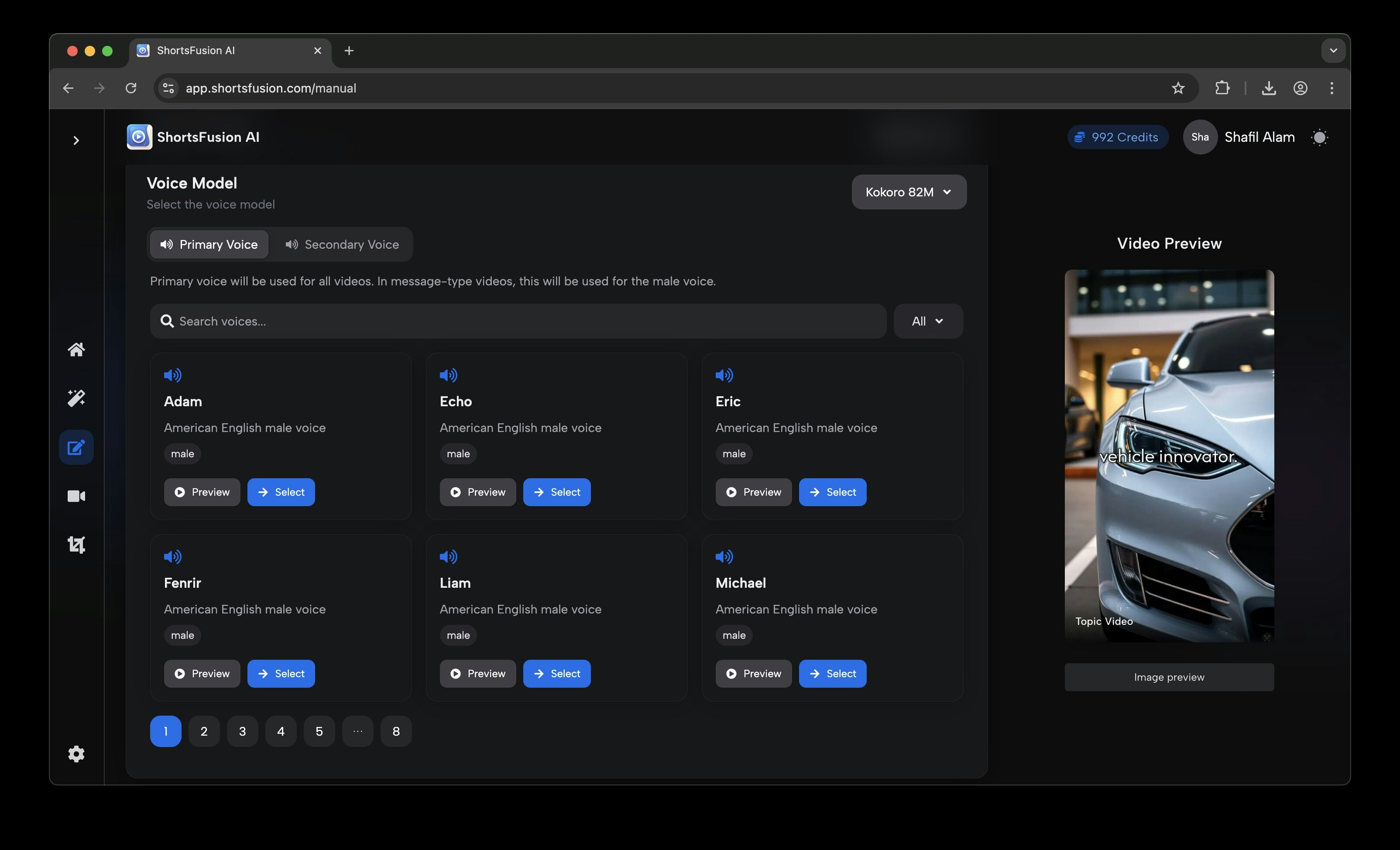The height and width of the screenshot is (850, 1400).
Task: Click the magic wand sidebar icon
Action: pos(76,398)
